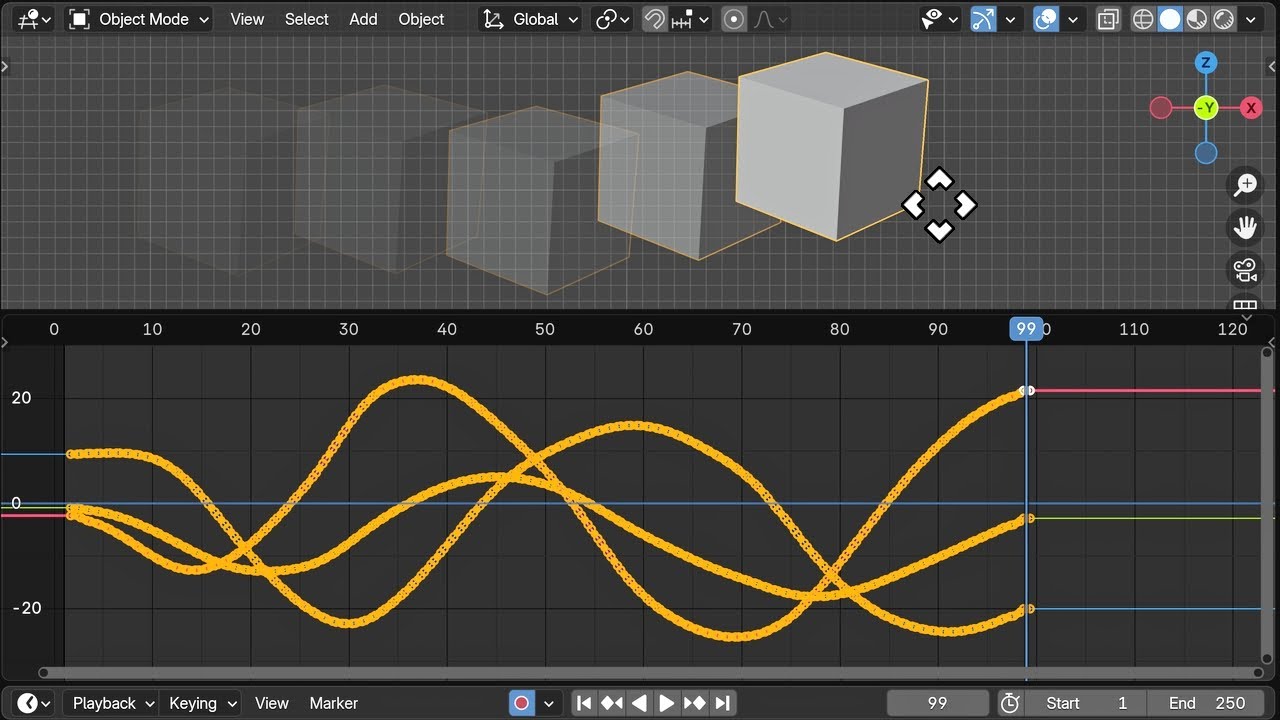The height and width of the screenshot is (720, 1280).
Task: Click the current frame marker 99
Action: pos(1026,329)
